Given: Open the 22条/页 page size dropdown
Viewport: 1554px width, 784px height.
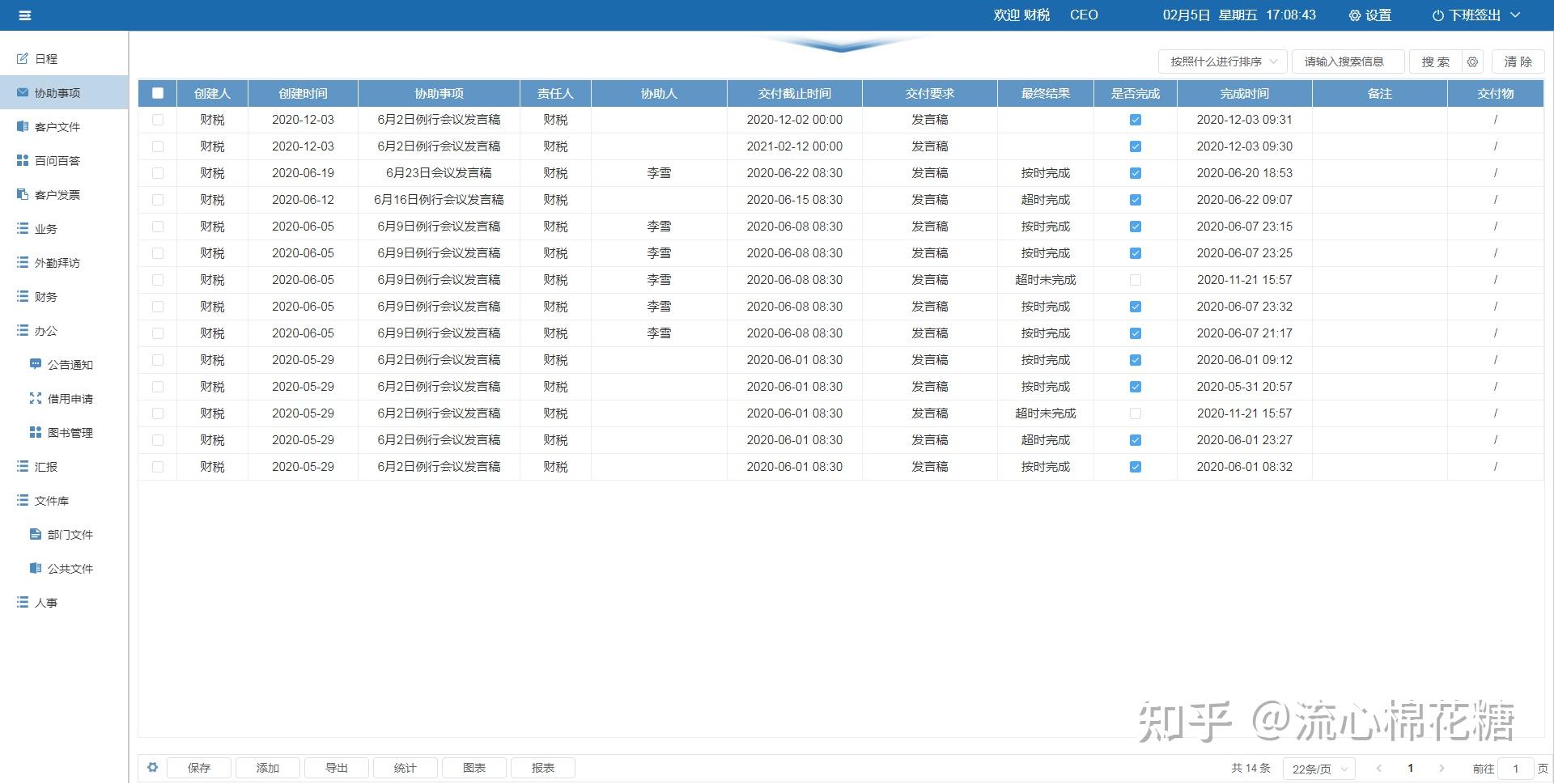Looking at the screenshot, I should pos(1319,769).
